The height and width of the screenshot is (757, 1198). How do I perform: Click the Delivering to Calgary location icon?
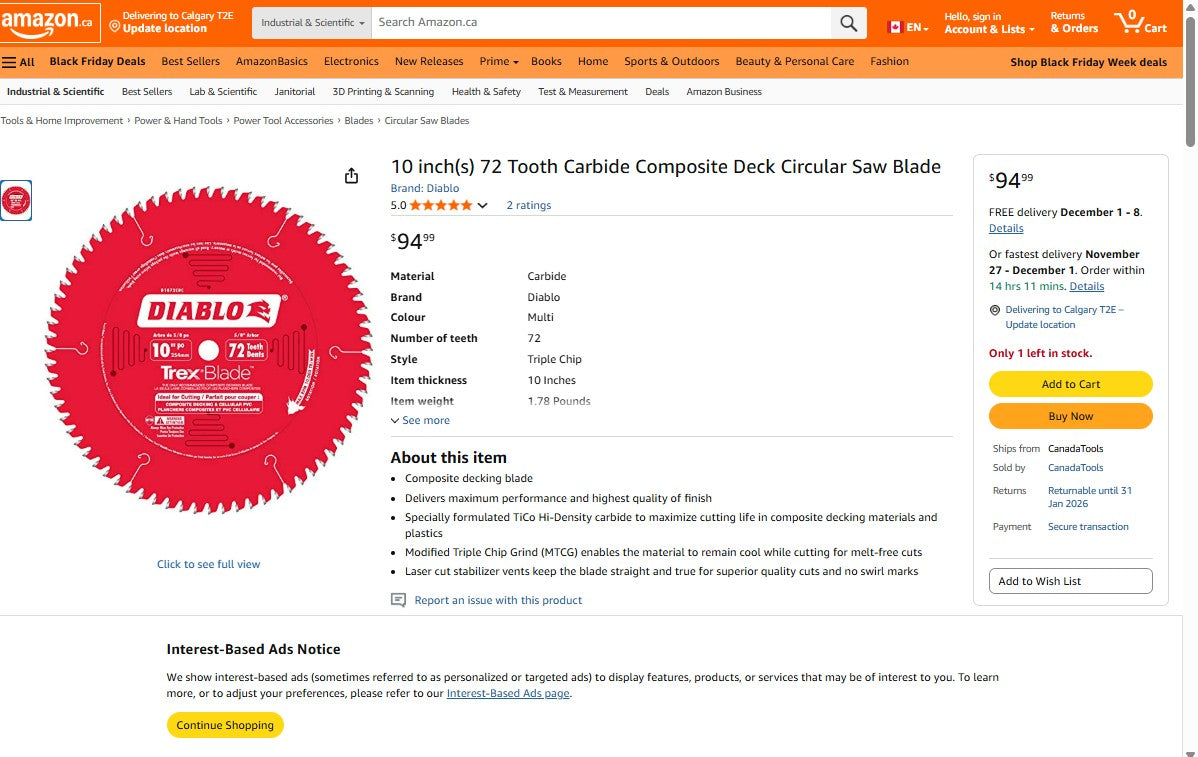pos(993,309)
